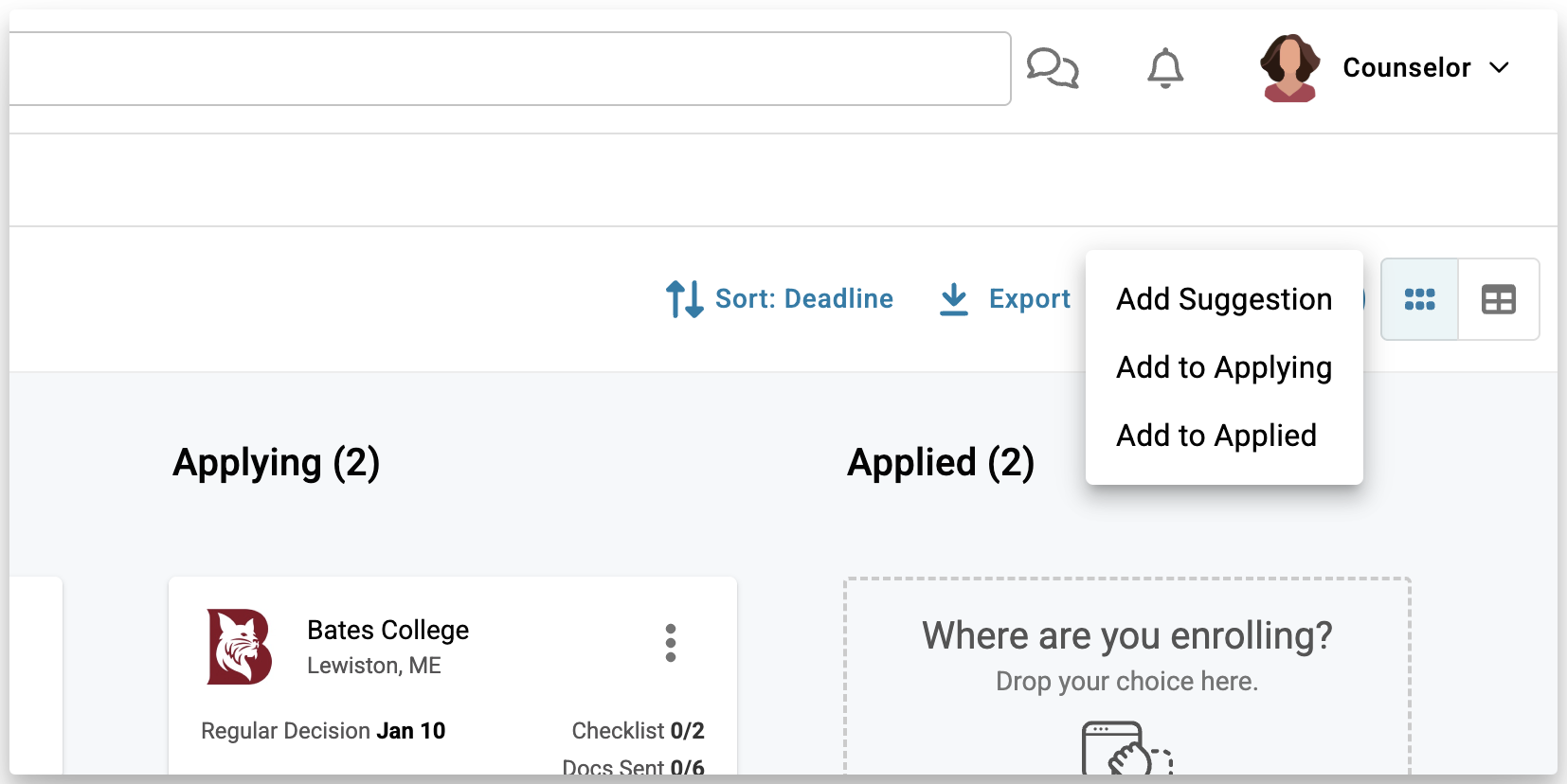Screen dimensions: 1567x784
Task: Choose Add to Applying menu option
Action: [1224, 367]
